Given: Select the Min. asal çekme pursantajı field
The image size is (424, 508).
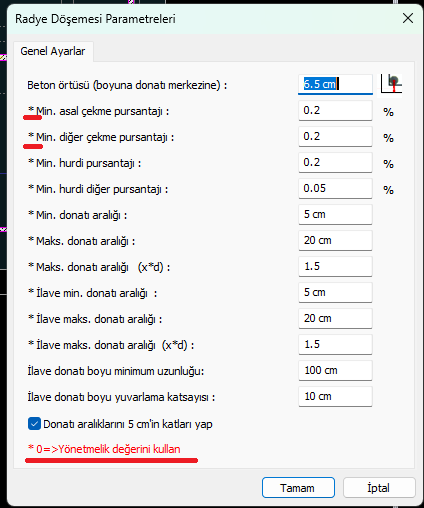Looking at the screenshot, I should pyautogui.click(x=335, y=110).
